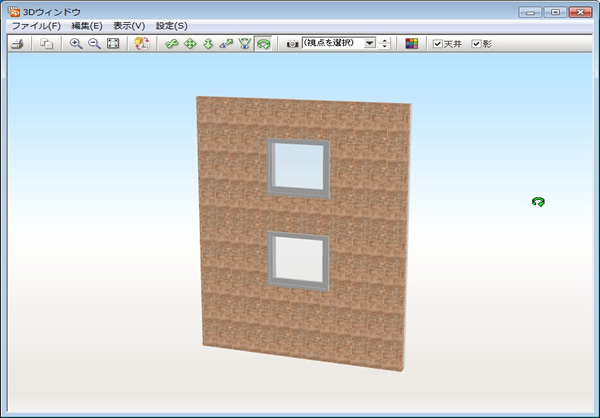Image resolution: width=600 pixels, height=418 pixels.
Task: Toggle the 影 (shadow) checkbox
Action: 477,44
